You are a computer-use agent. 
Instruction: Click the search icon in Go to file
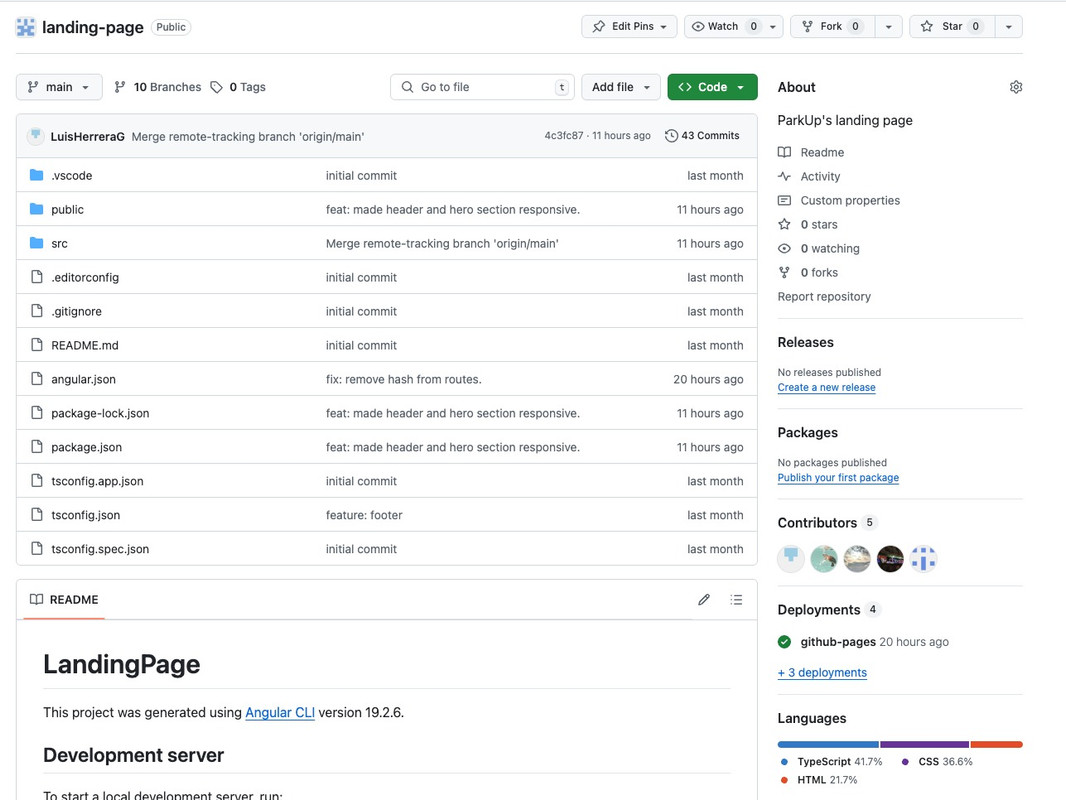pyautogui.click(x=407, y=87)
